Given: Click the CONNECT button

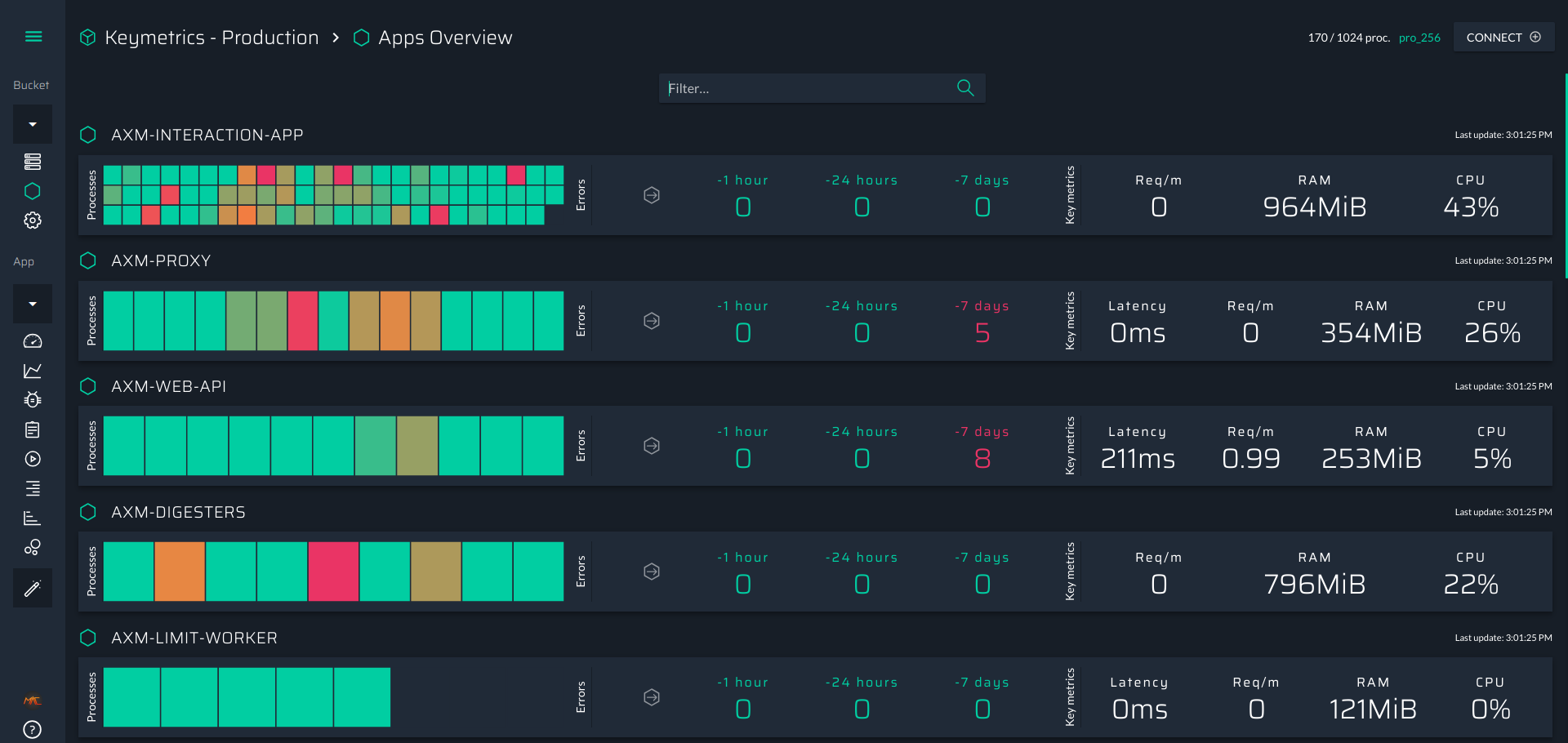Looking at the screenshot, I should (1503, 38).
